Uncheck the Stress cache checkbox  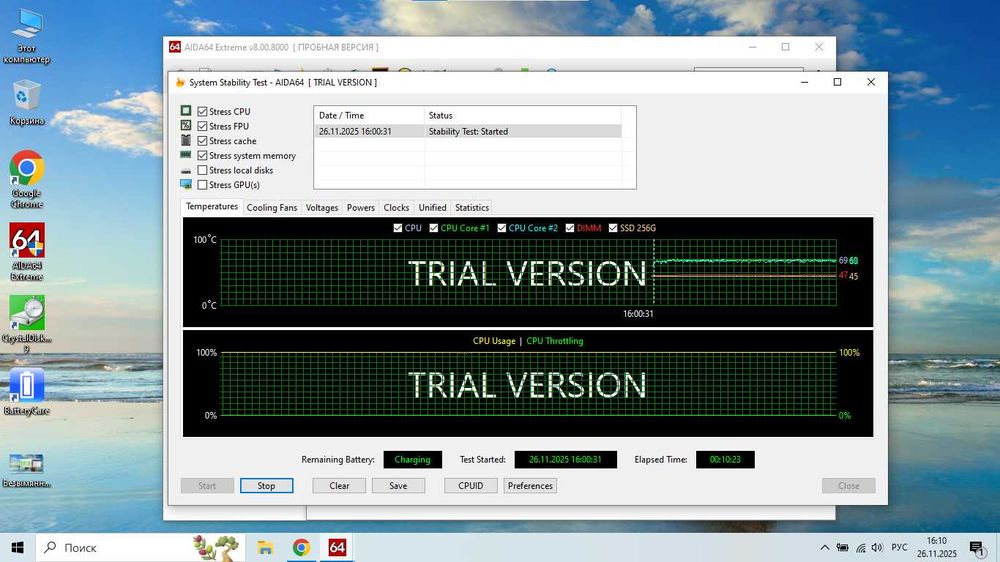[202, 141]
